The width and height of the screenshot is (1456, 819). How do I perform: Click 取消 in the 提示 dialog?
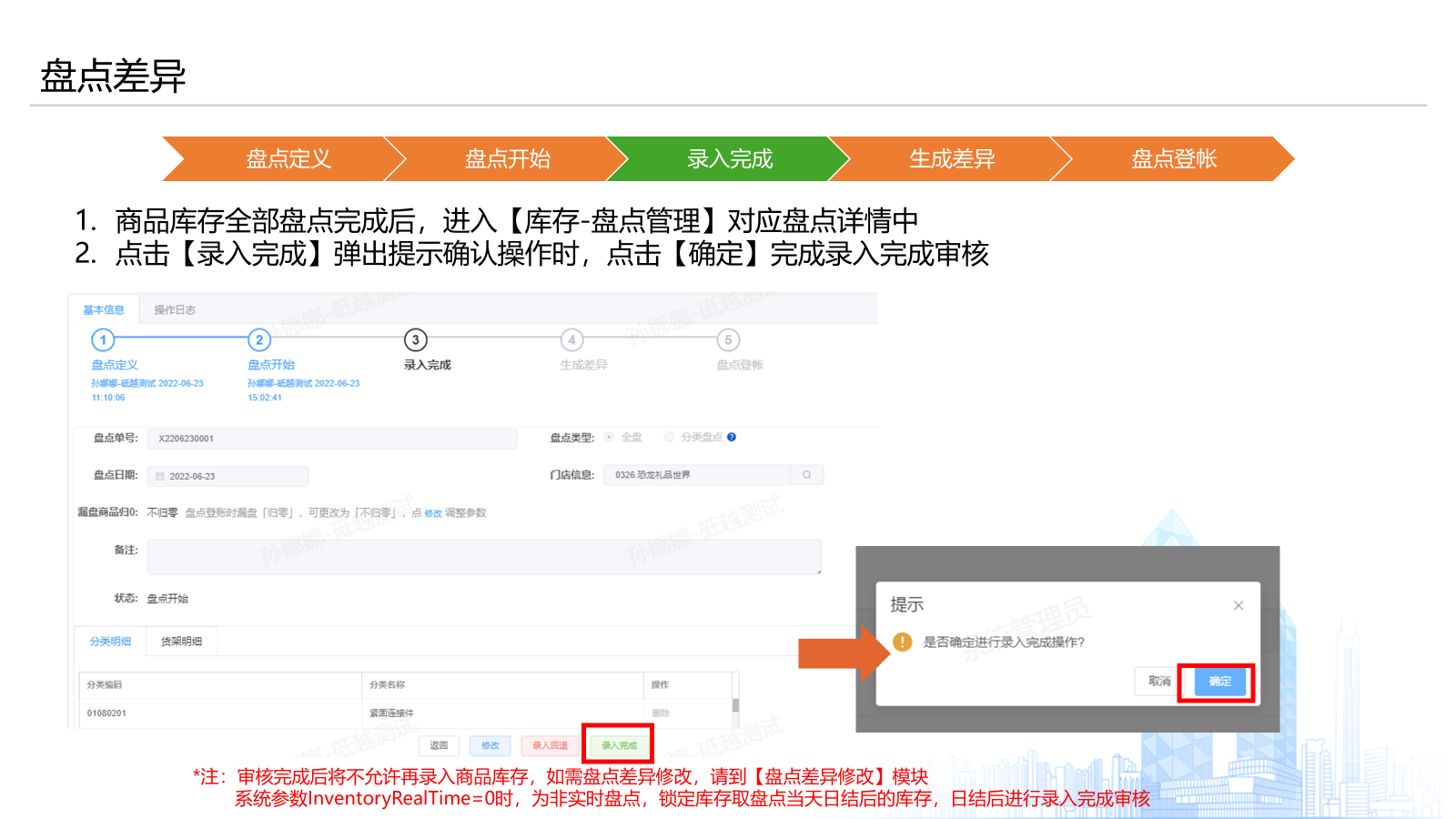click(1159, 682)
